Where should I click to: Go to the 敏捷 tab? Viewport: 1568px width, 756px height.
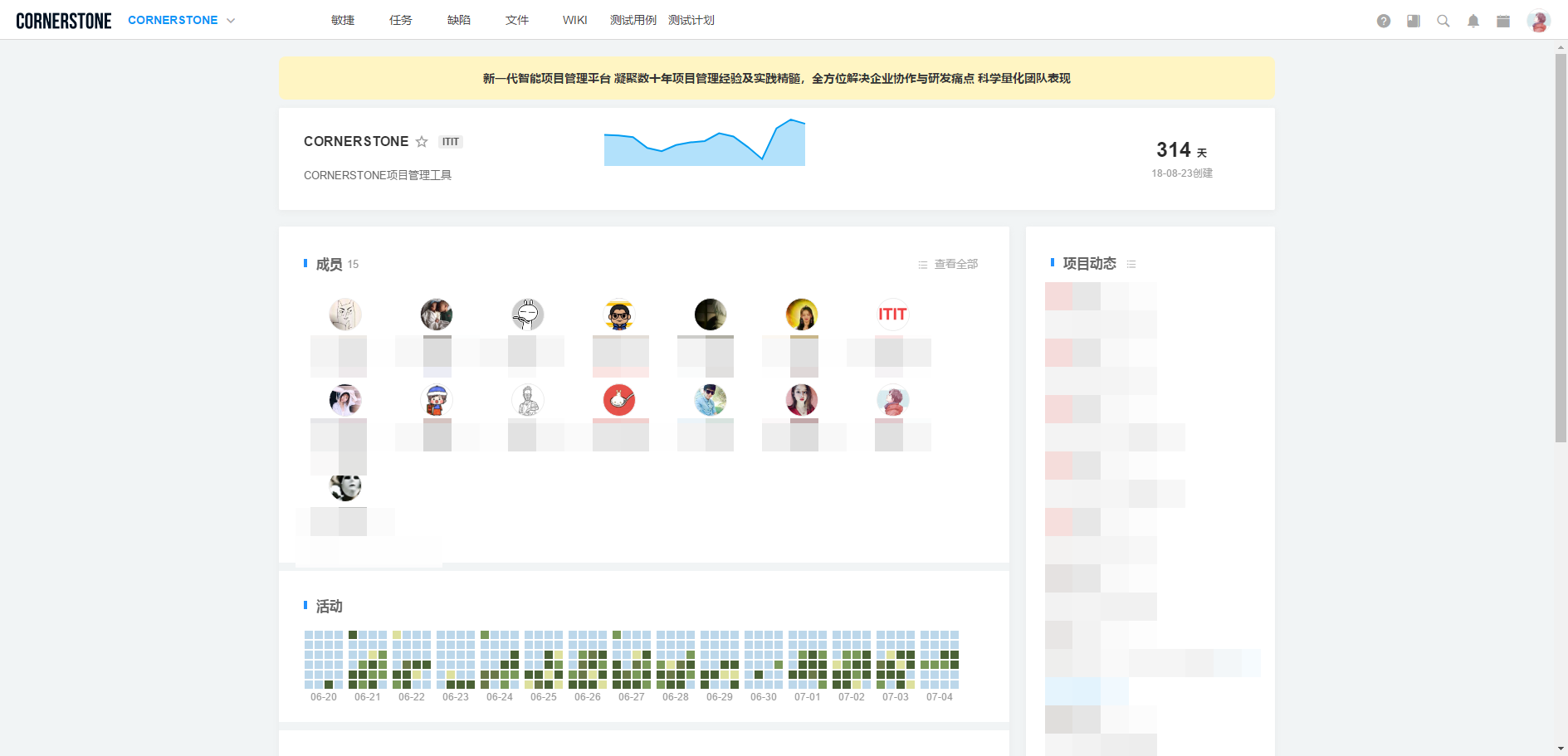point(343,20)
